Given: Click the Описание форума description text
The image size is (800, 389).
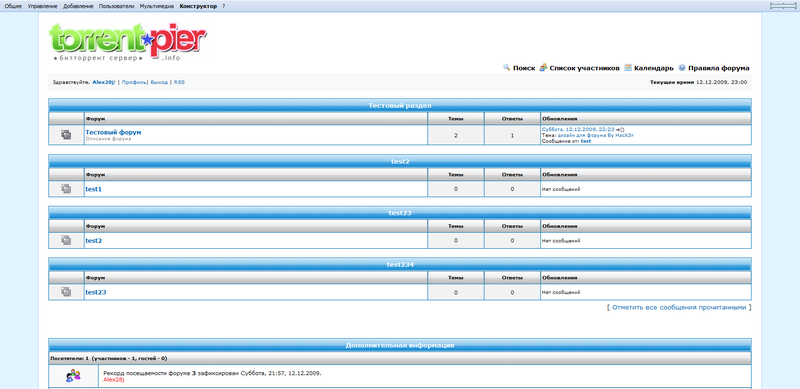Looking at the screenshot, I should (108, 139).
